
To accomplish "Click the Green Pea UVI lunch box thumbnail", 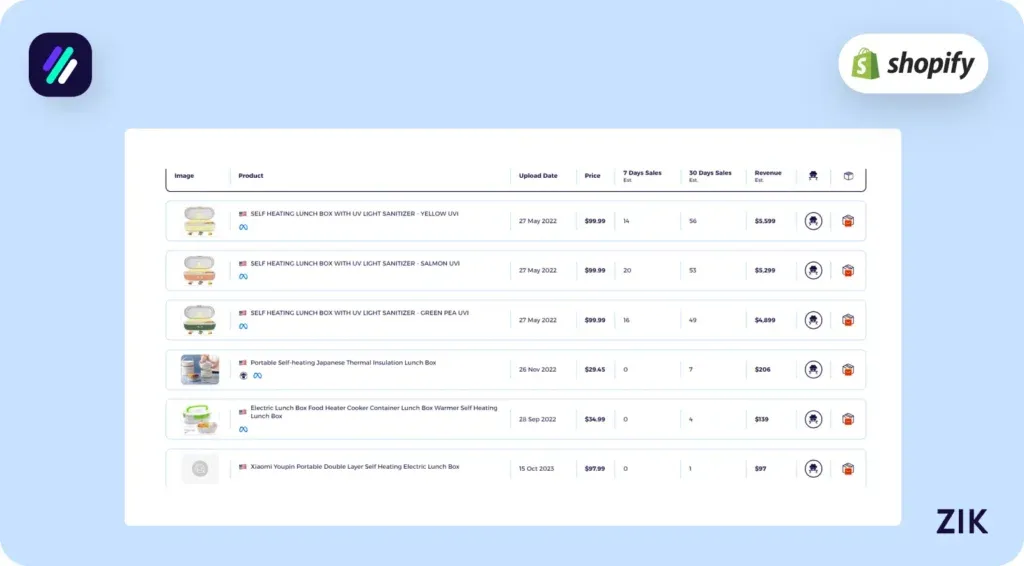I will 199,320.
